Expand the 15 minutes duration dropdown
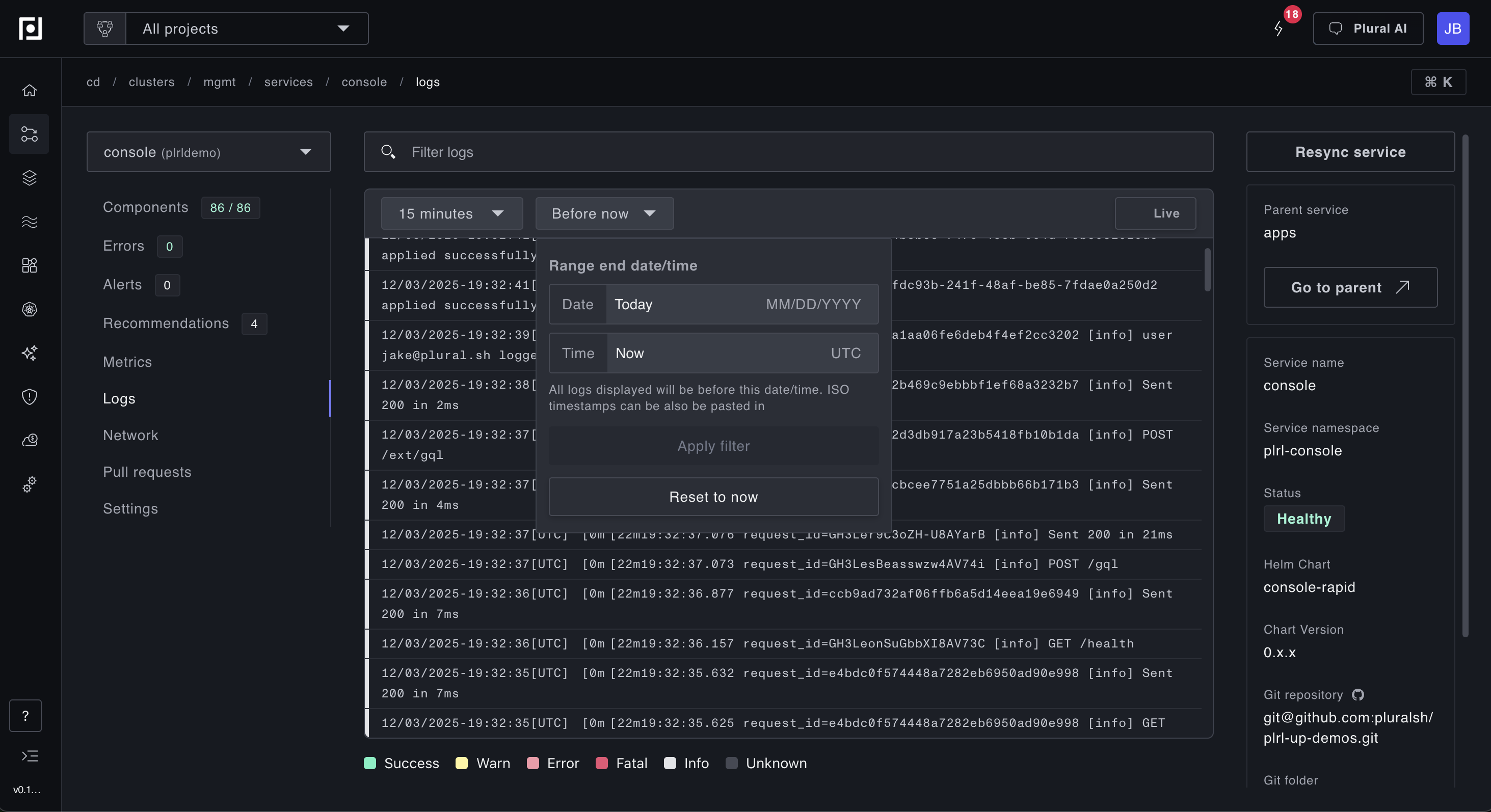The height and width of the screenshot is (812, 1491). (451, 213)
